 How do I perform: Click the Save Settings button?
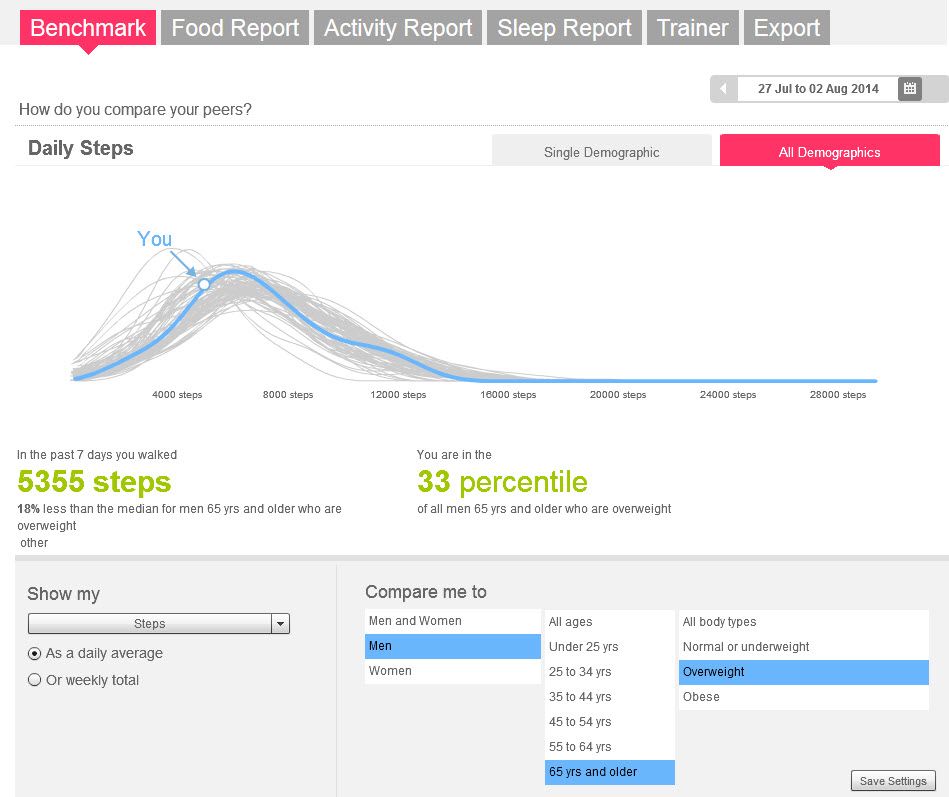[x=893, y=781]
